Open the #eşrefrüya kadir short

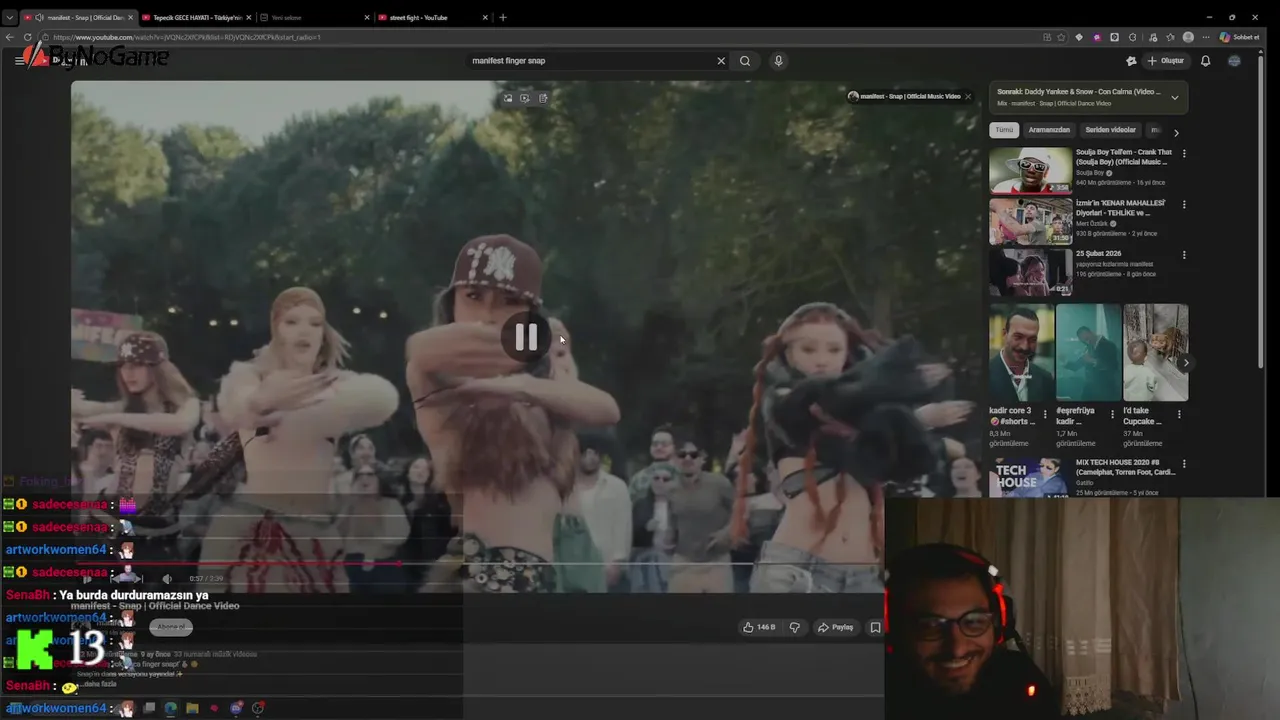coord(1088,352)
